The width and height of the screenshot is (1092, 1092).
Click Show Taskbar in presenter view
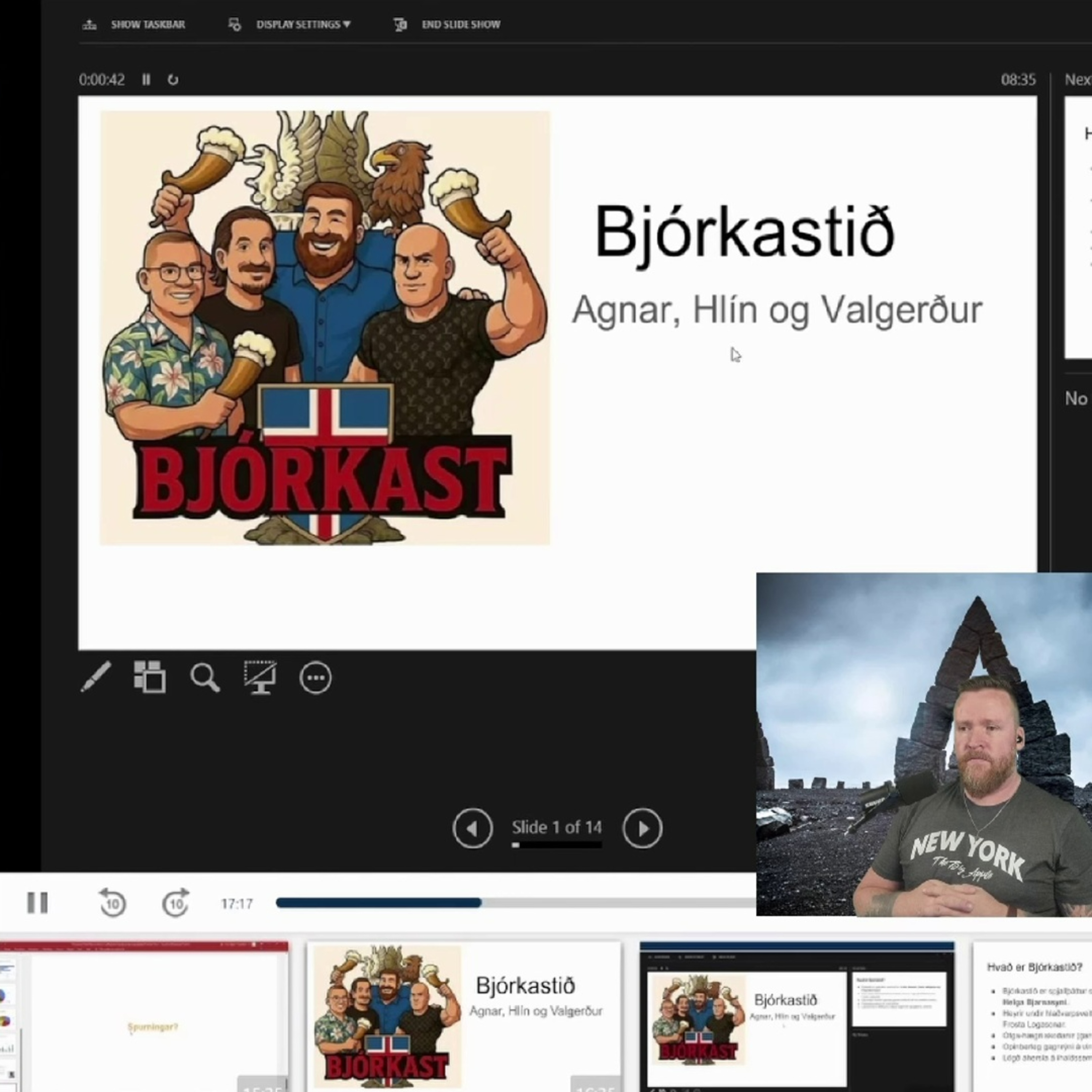[135, 24]
